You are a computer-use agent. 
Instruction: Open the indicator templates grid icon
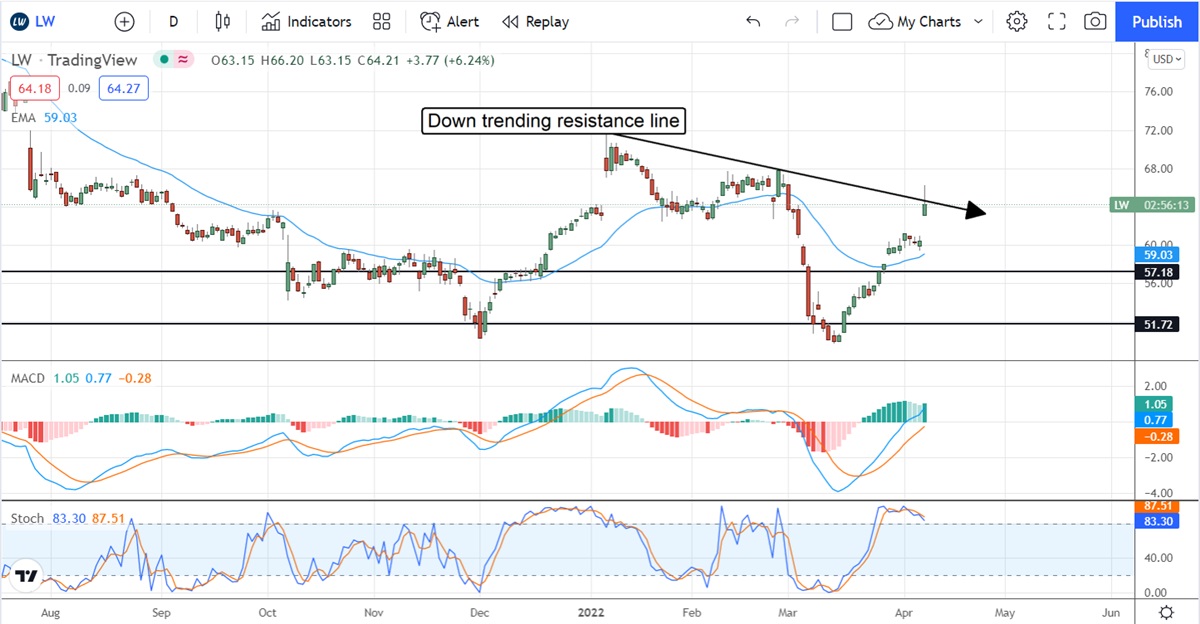[x=381, y=21]
